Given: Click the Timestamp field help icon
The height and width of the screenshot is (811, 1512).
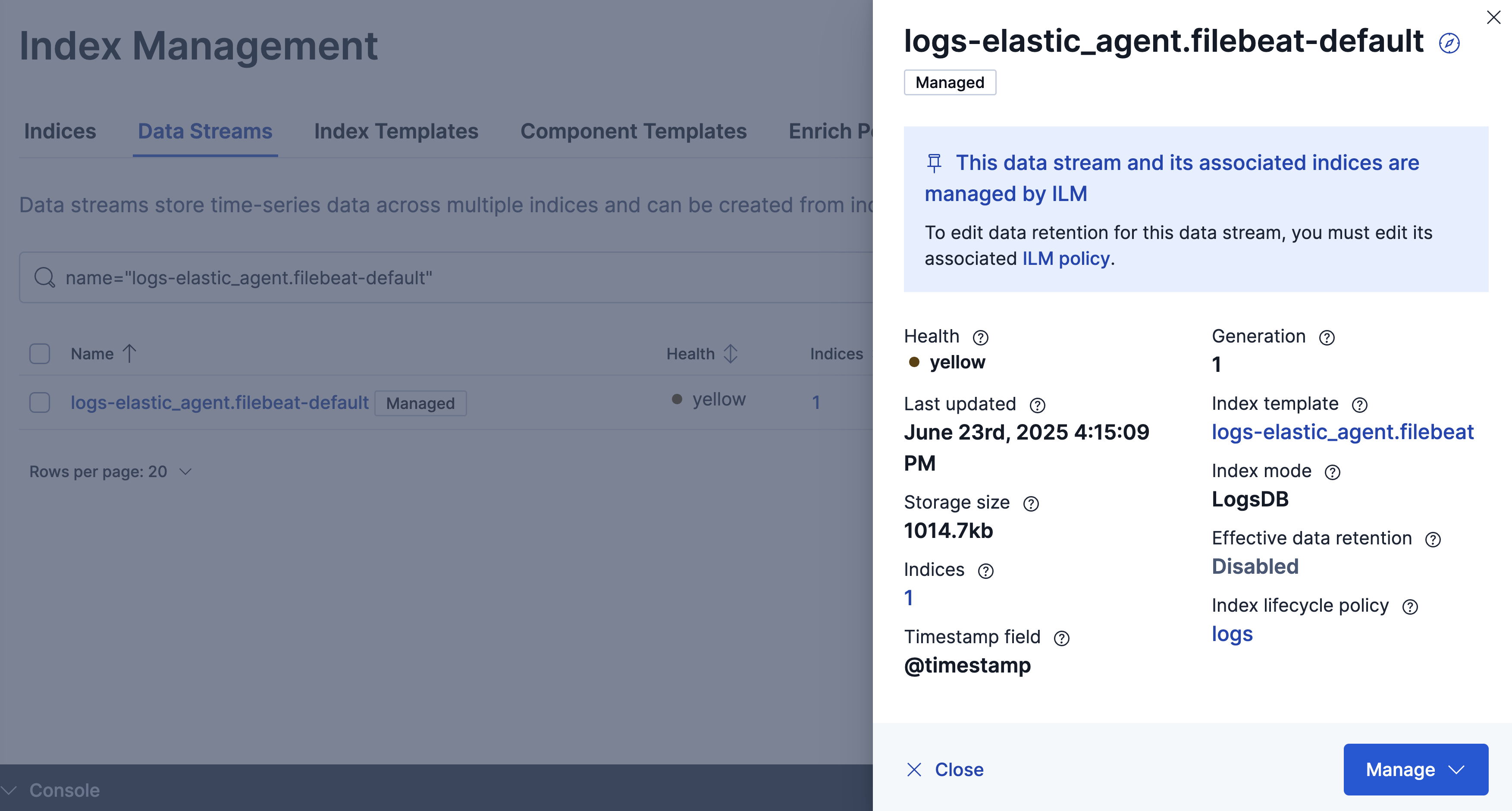Looking at the screenshot, I should [x=1062, y=638].
